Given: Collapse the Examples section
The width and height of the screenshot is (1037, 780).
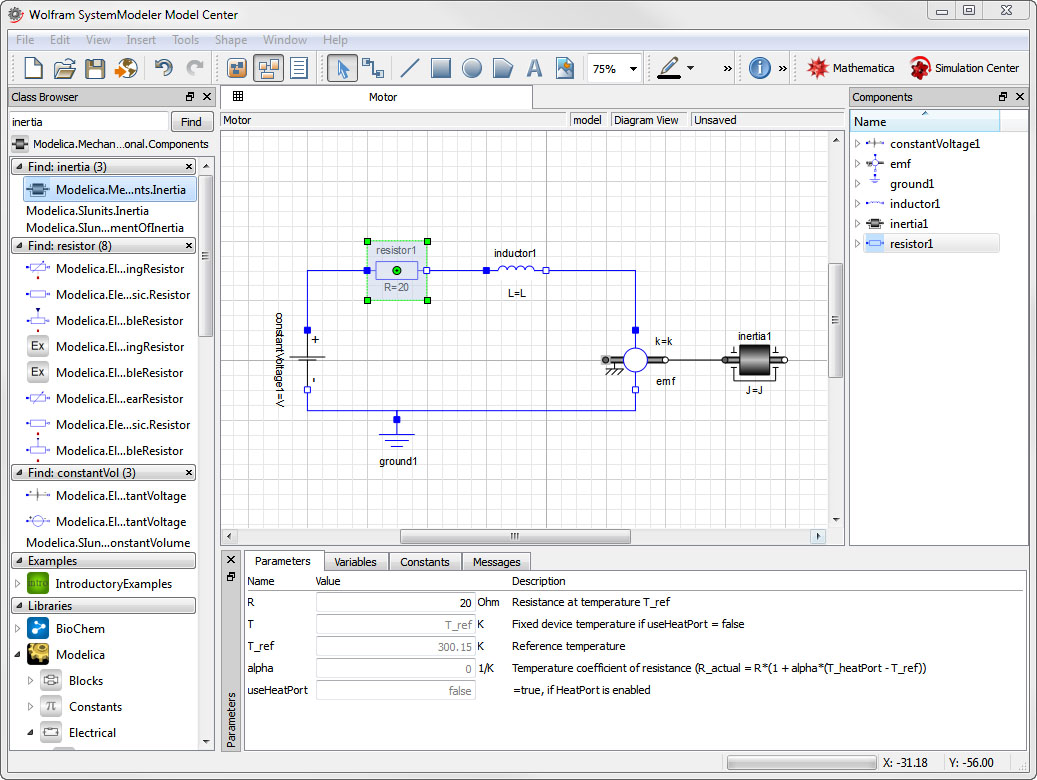Looking at the screenshot, I should point(19,561).
